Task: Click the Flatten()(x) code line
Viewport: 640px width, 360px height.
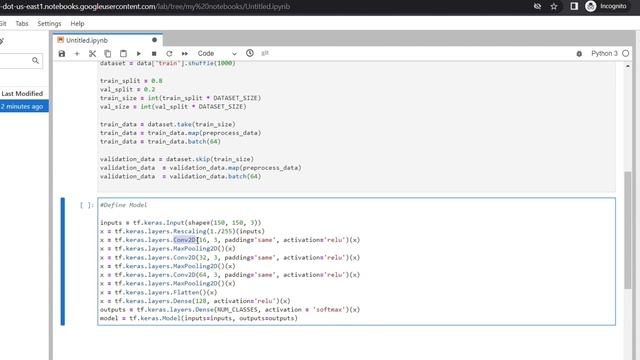Action: (x=158, y=292)
